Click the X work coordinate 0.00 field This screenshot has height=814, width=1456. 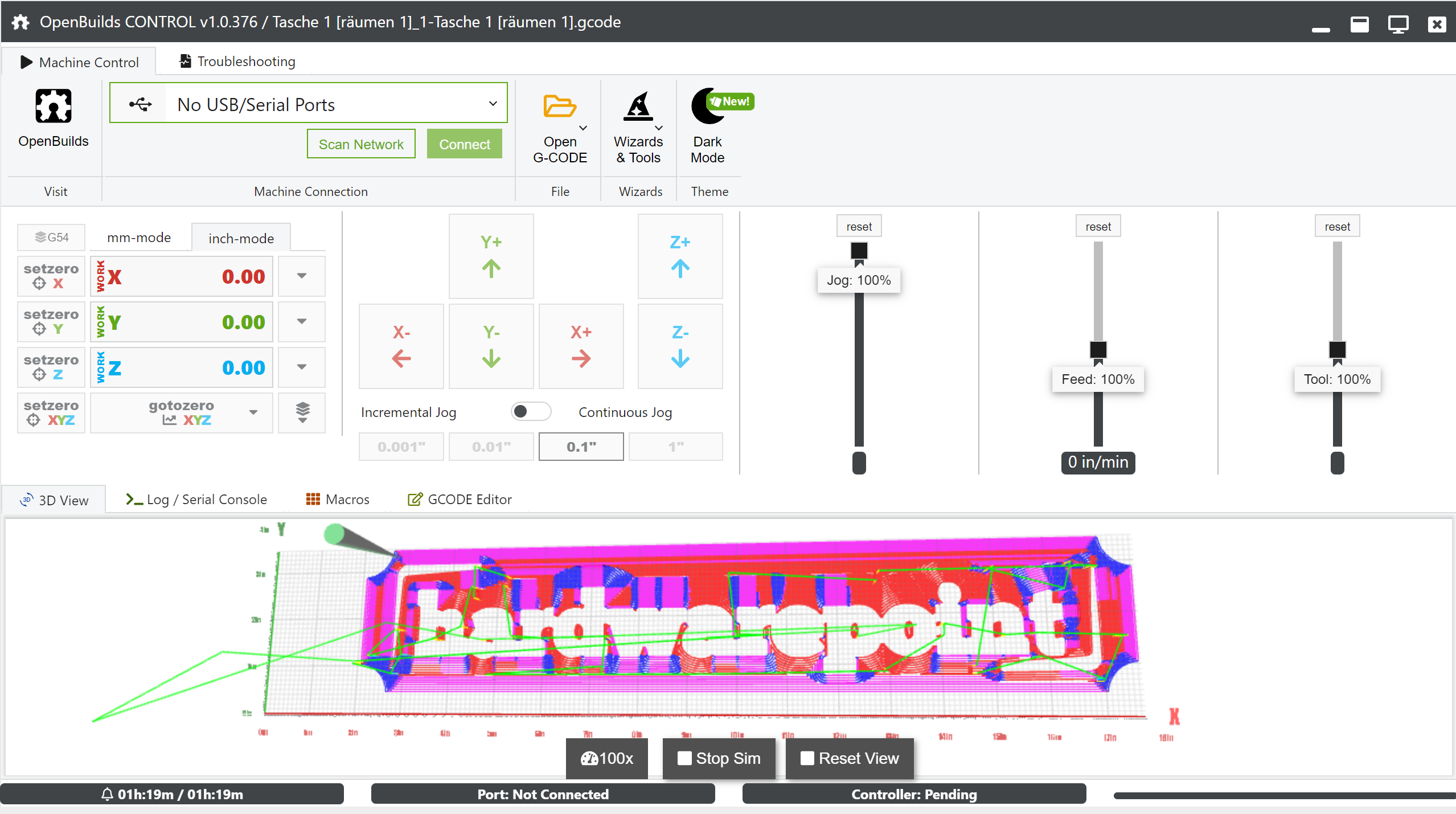(182, 276)
